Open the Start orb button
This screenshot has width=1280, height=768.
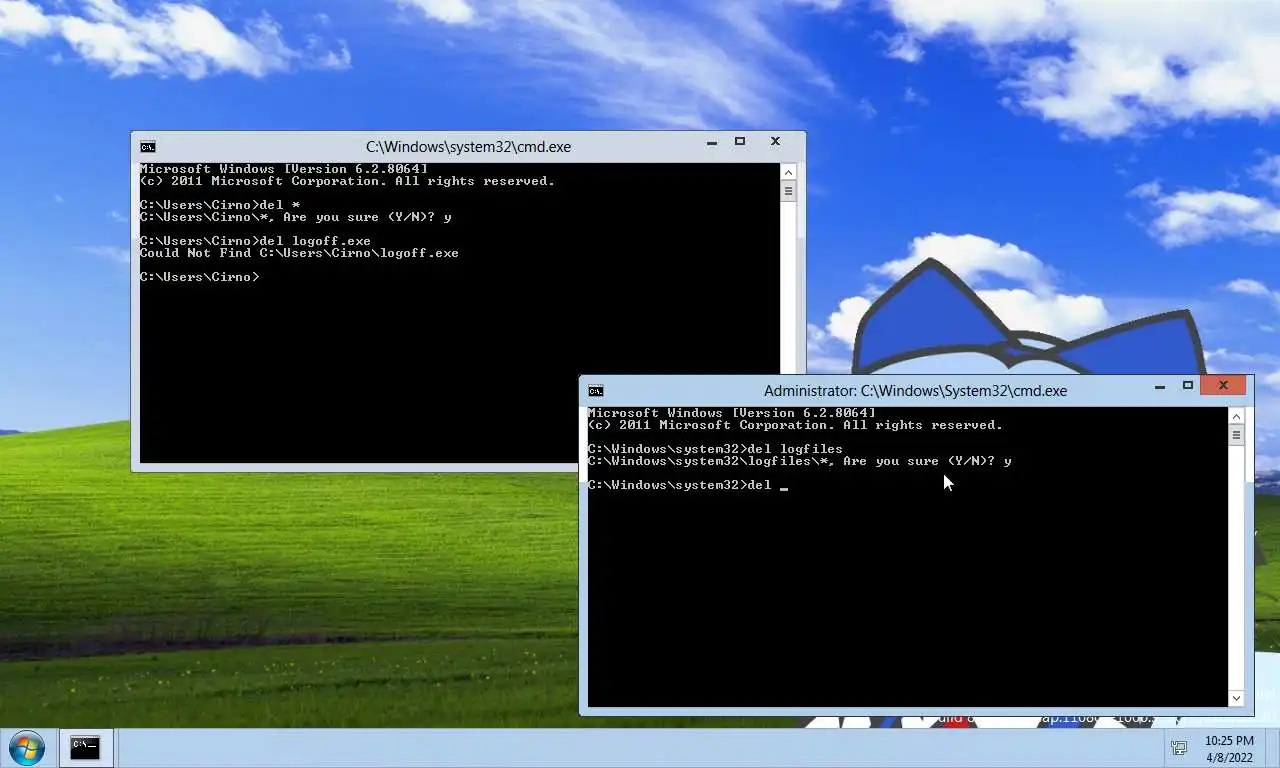tap(26, 748)
